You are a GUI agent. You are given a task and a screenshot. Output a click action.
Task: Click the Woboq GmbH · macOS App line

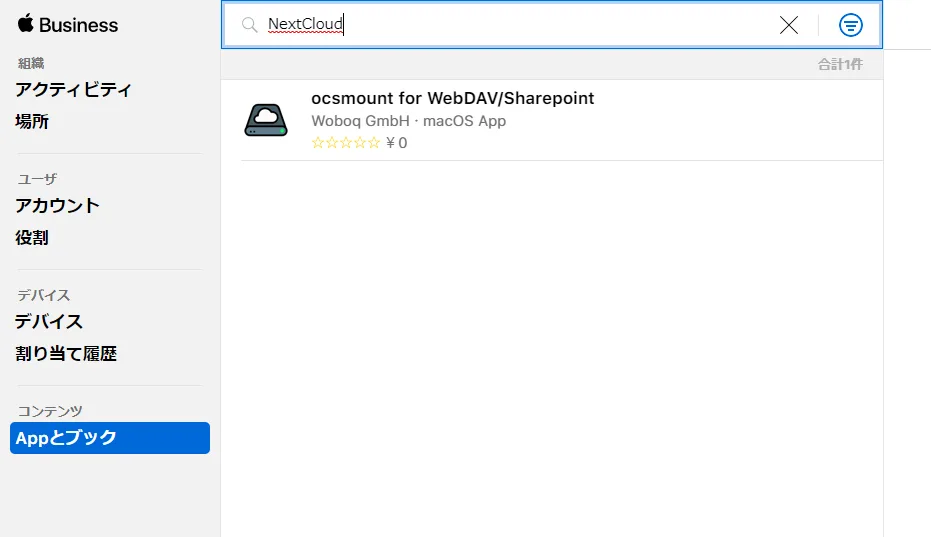(x=408, y=121)
